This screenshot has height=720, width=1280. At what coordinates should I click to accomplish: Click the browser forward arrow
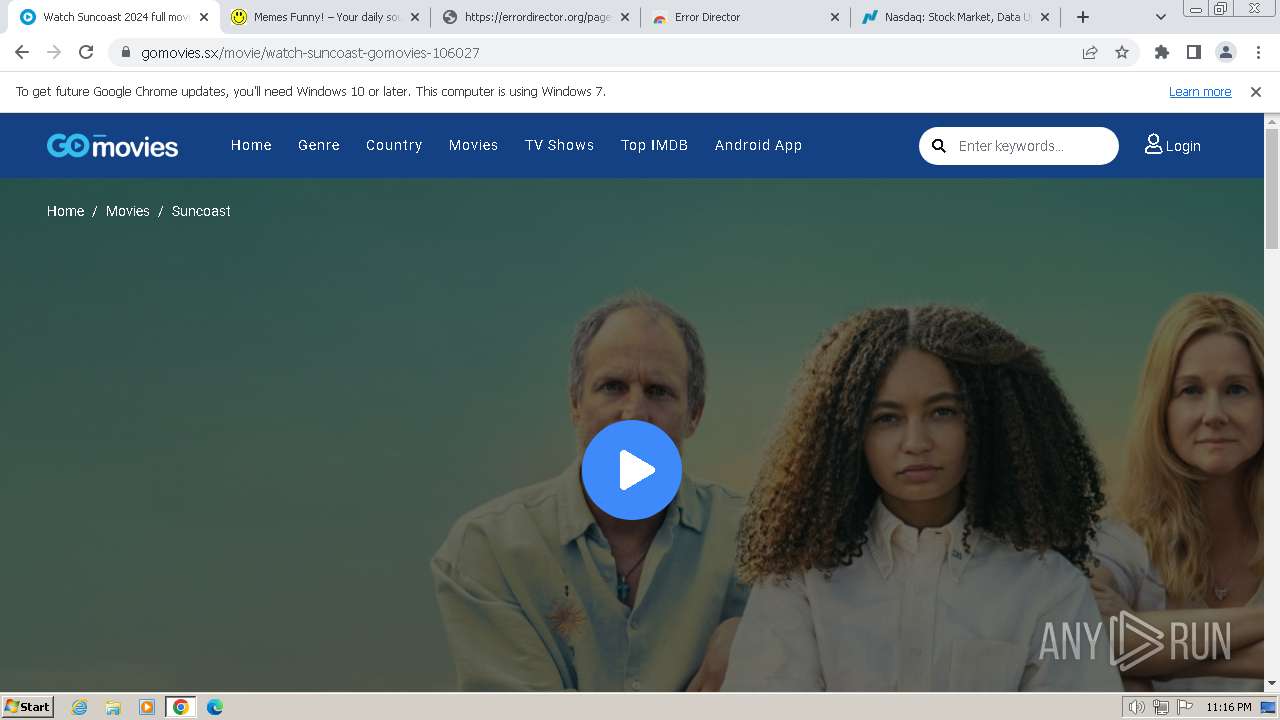(54, 52)
